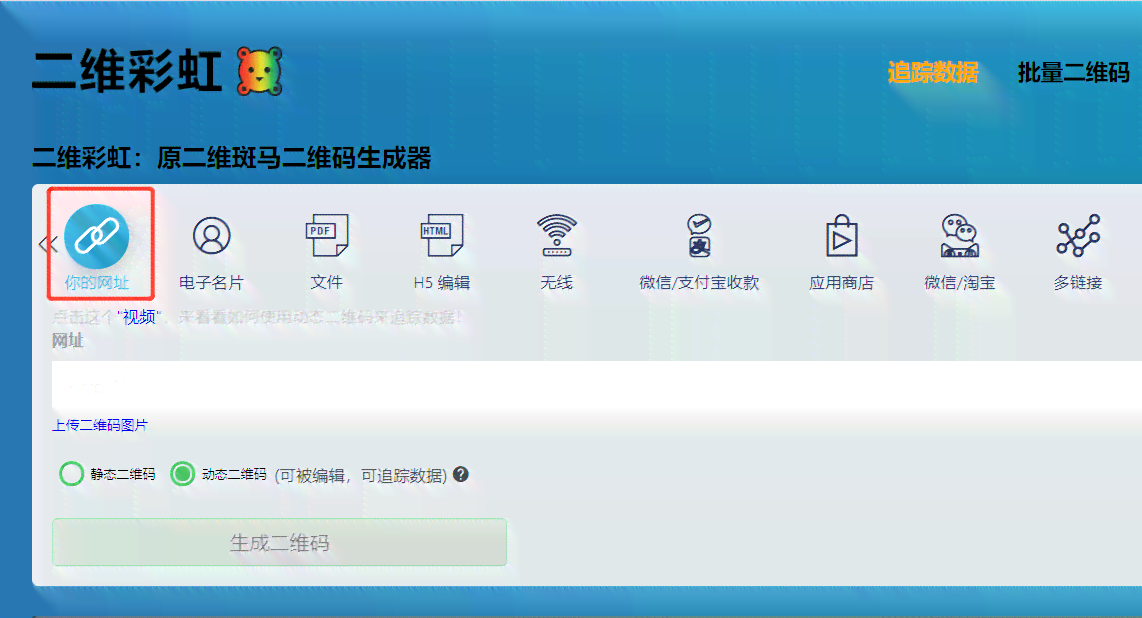
Task: Select the 动态二维码 radio button
Action: 182,474
